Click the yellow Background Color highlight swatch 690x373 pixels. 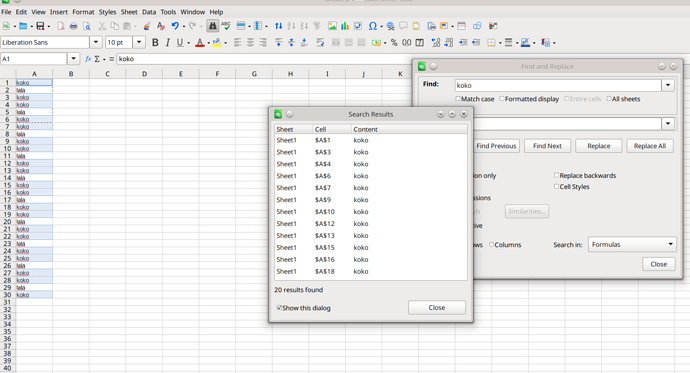[217, 43]
